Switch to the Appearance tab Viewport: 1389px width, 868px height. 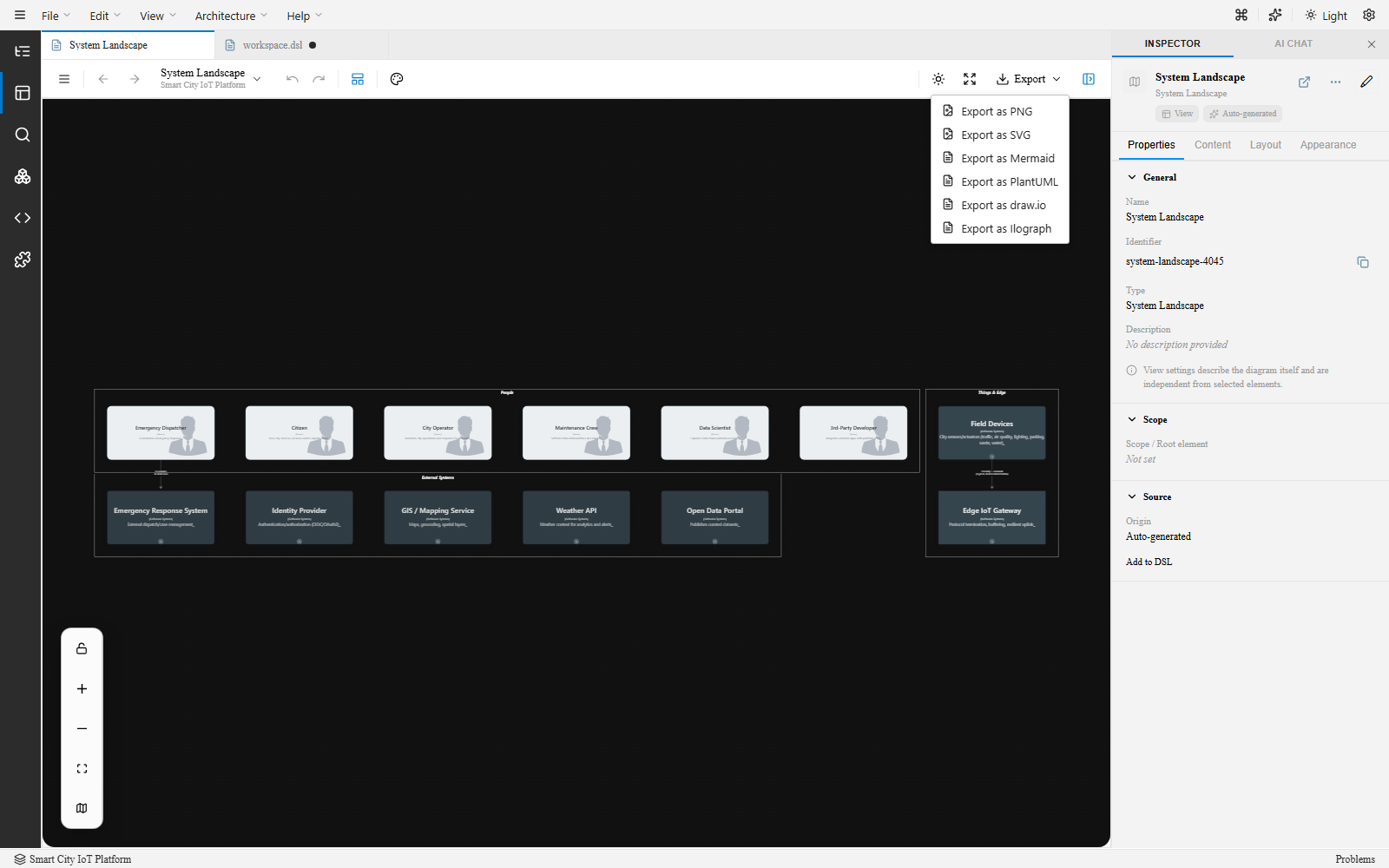[1328, 145]
